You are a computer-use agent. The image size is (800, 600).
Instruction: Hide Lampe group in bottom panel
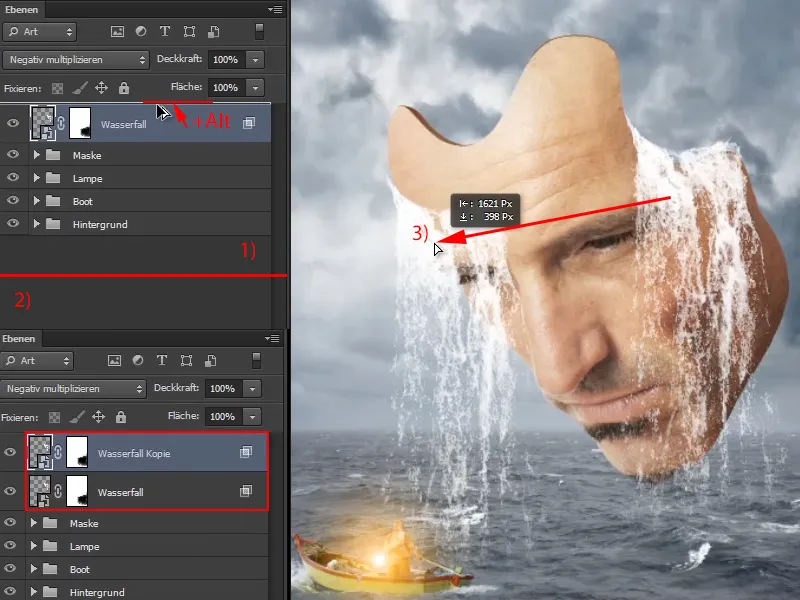pos(10,545)
